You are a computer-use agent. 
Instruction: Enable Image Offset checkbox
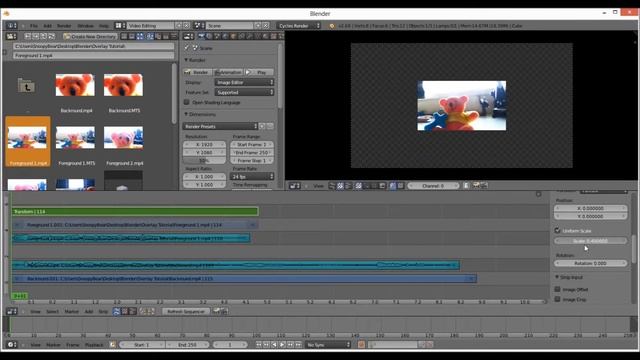pyautogui.click(x=558, y=289)
